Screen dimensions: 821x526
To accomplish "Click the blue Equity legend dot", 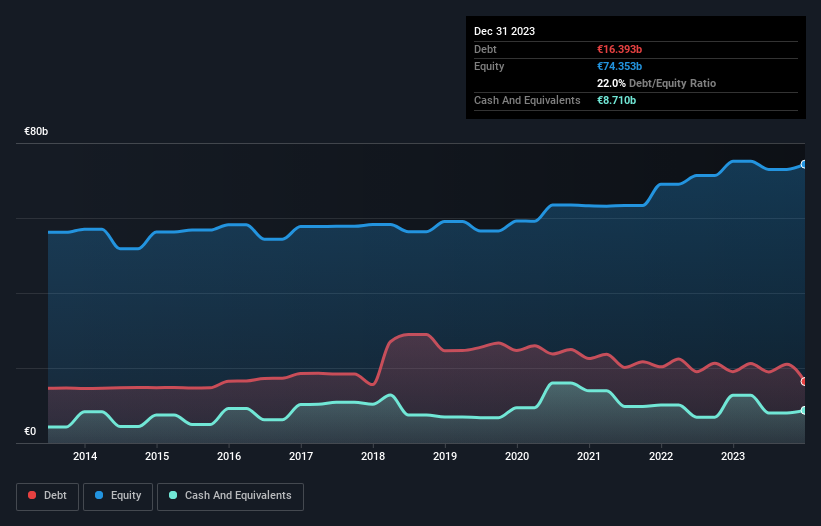I will pyautogui.click(x=99, y=495).
